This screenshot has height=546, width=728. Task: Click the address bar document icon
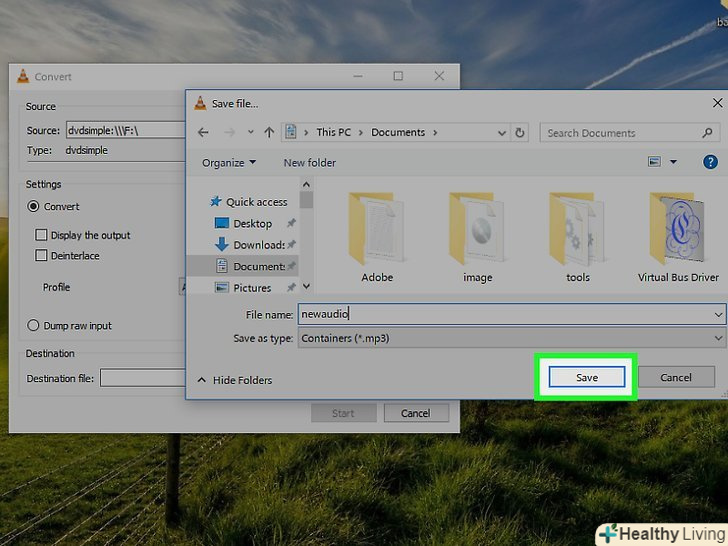click(x=291, y=132)
